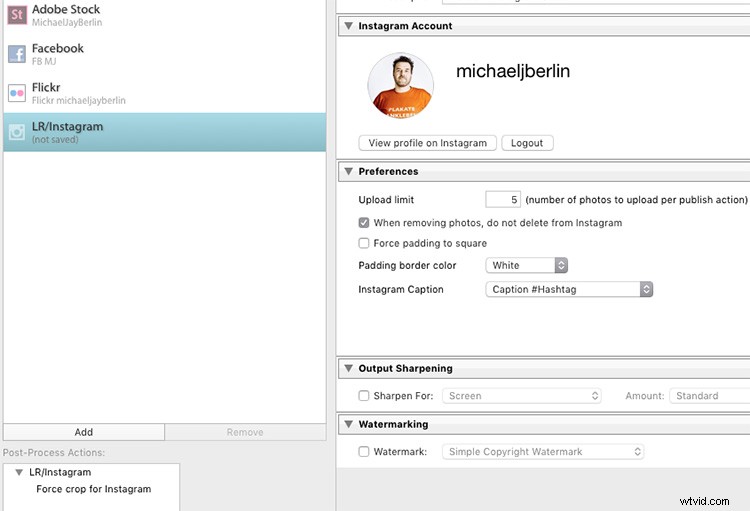Click the Upload limit number field
Viewport: 750px width, 511px height.
point(502,200)
